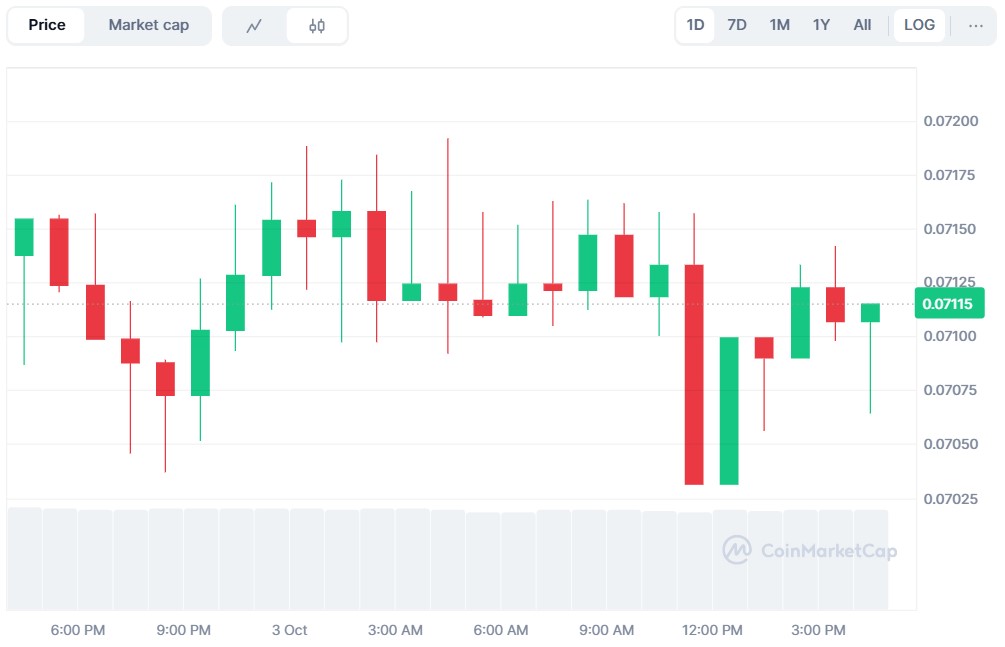Toggle LOG scale on the chart
Image resolution: width=1005 pixels, height=647 pixels.
pyautogui.click(x=919, y=26)
